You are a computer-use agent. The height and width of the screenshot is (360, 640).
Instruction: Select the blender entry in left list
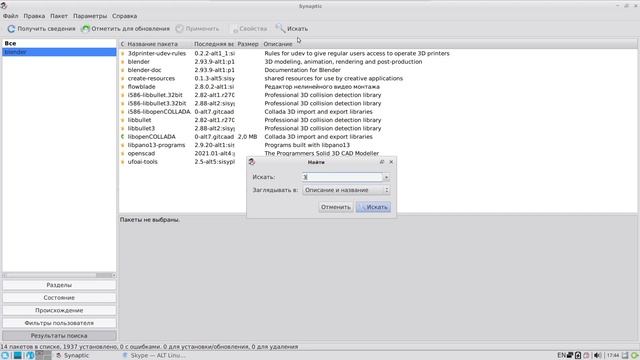tap(59, 52)
